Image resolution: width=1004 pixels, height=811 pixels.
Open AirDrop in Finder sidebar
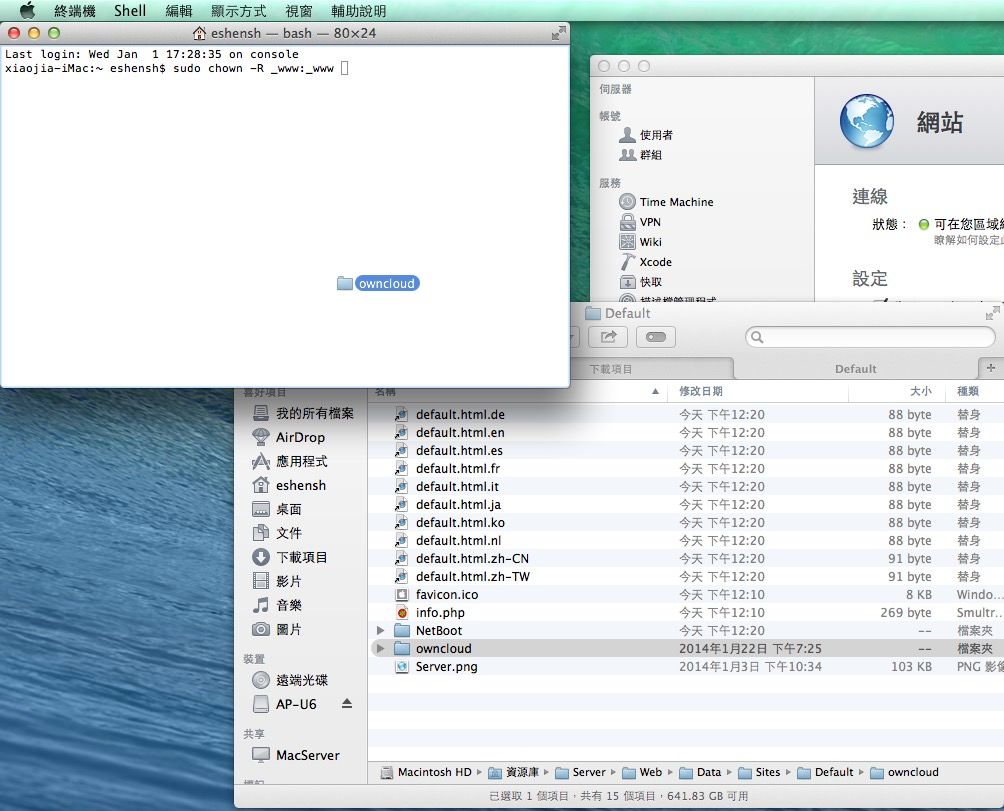point(300,437)
